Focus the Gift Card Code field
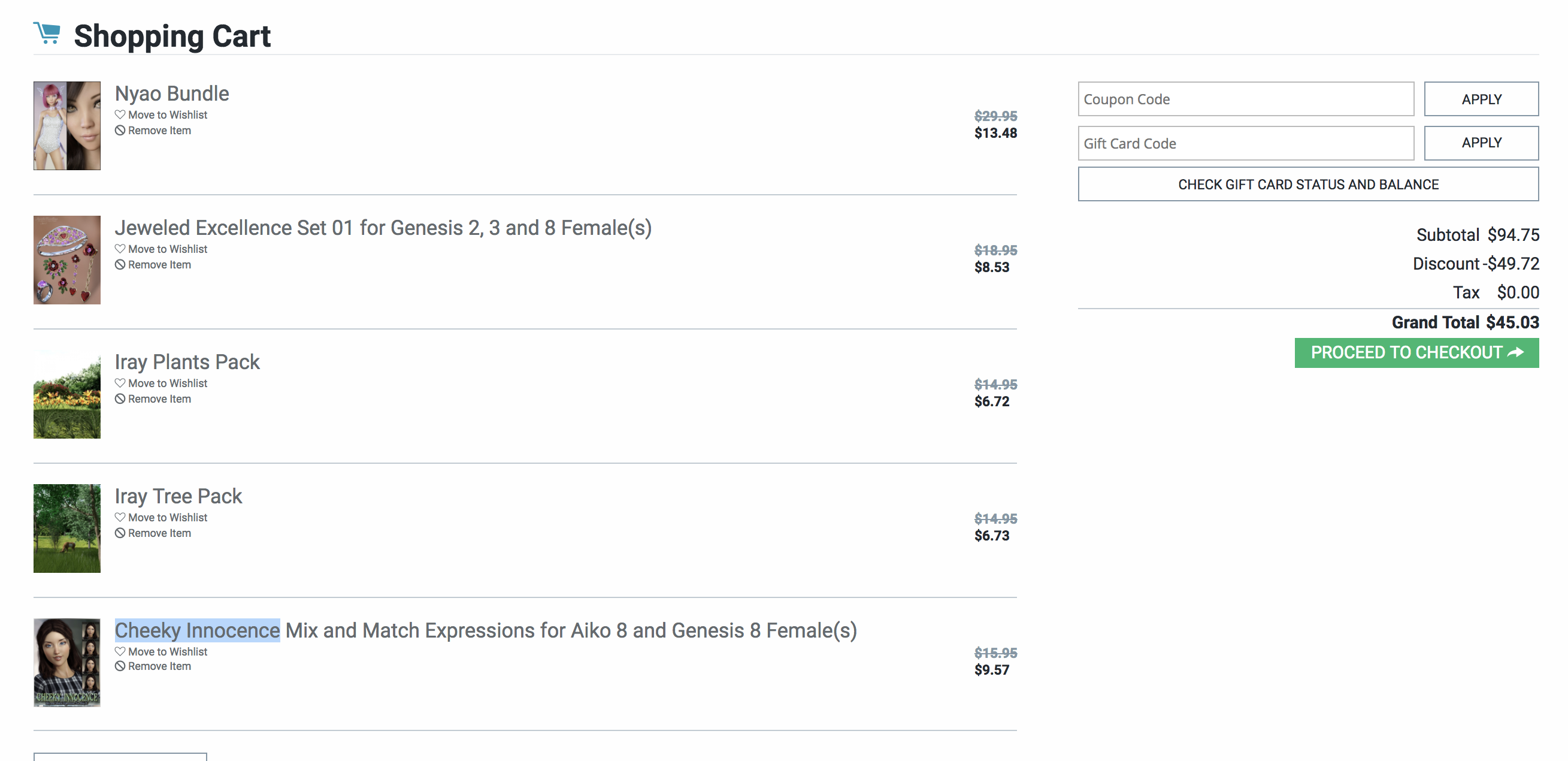Viewport: 1568px width, 761px height. 1245,144
